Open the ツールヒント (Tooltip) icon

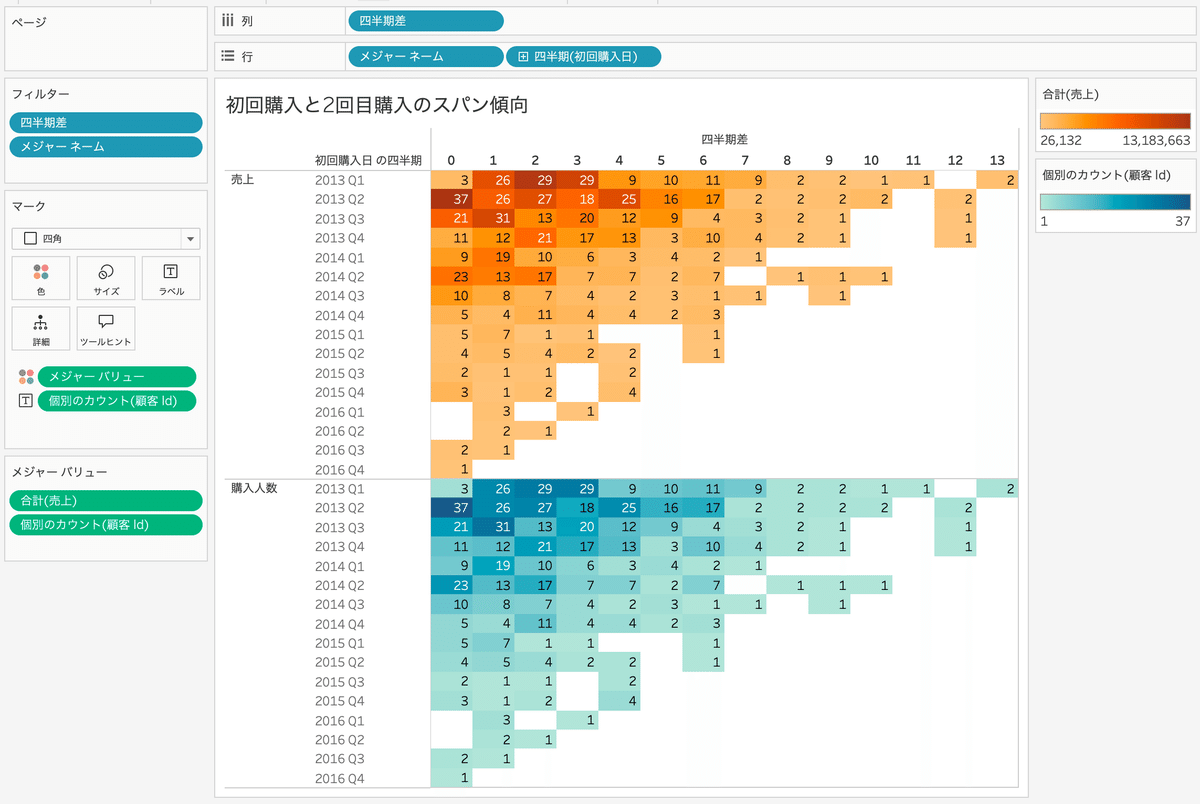click(104, 328)
